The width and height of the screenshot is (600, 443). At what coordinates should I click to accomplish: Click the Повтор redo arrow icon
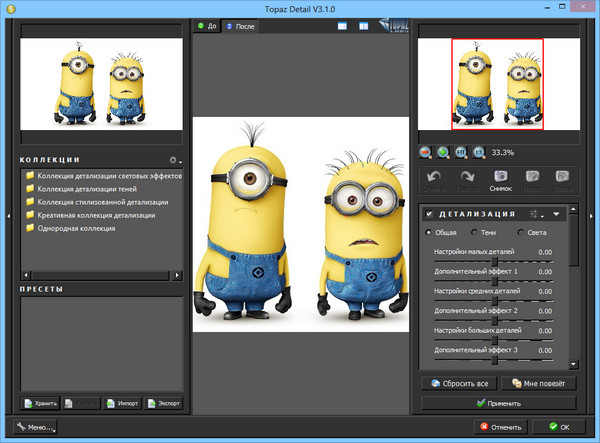pos(468,179)
